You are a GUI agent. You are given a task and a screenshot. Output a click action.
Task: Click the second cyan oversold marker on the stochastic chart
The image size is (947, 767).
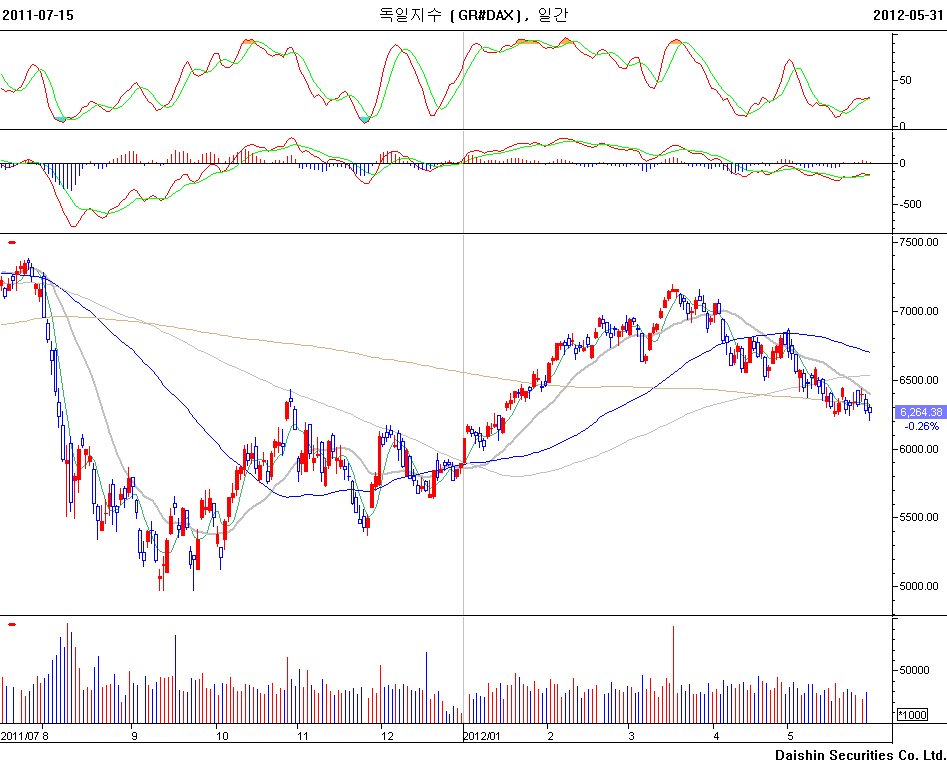pyautogui.click(x=364, y=119)
